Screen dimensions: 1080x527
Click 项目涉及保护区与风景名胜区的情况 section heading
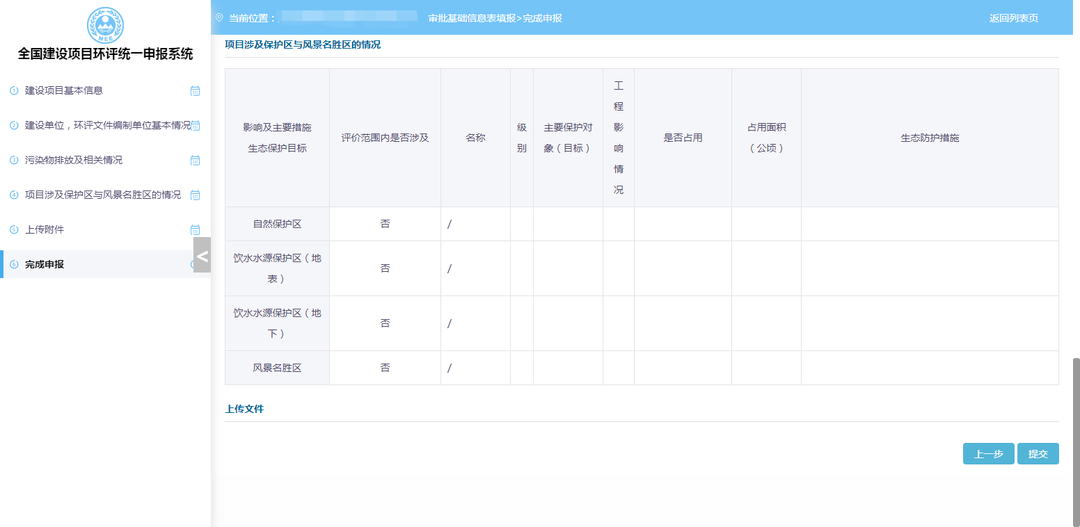coord(302,45)
